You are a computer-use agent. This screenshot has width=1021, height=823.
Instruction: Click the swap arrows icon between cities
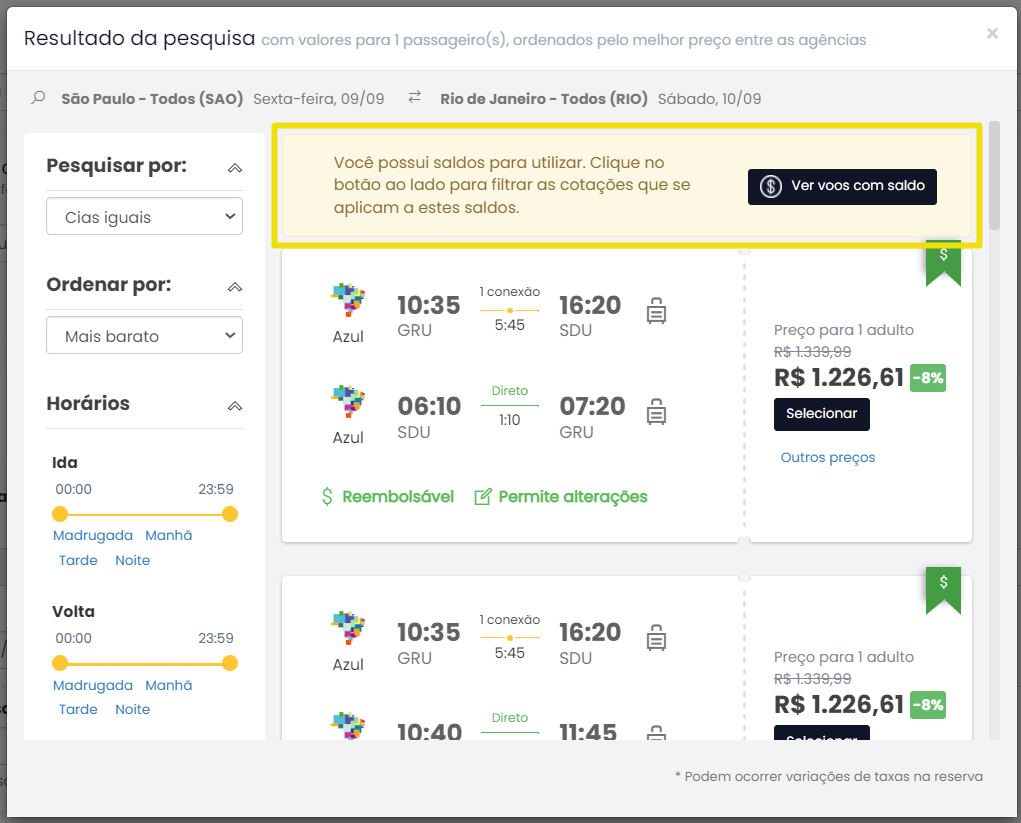pos(414,98)
